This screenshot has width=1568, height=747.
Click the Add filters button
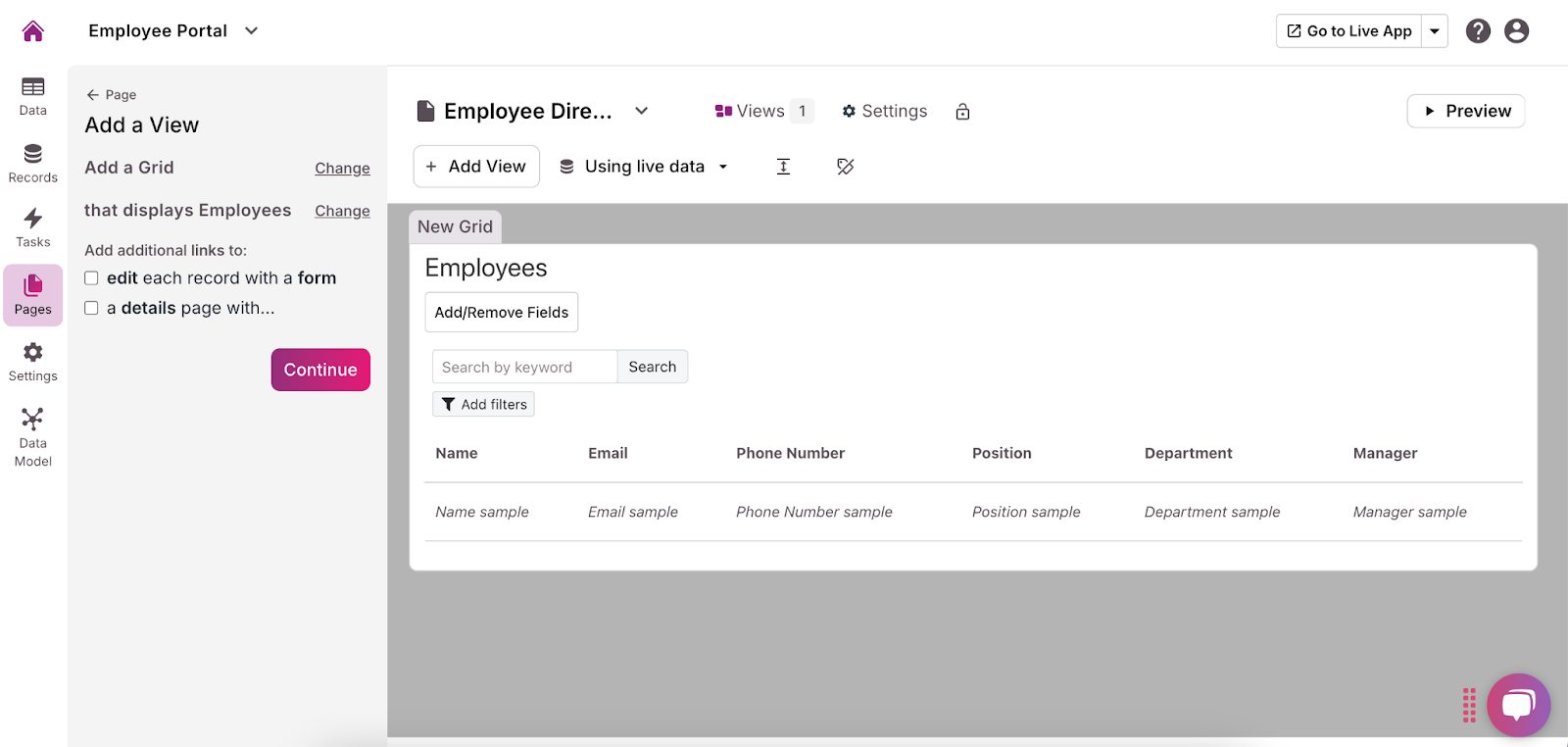pos(483,404)
